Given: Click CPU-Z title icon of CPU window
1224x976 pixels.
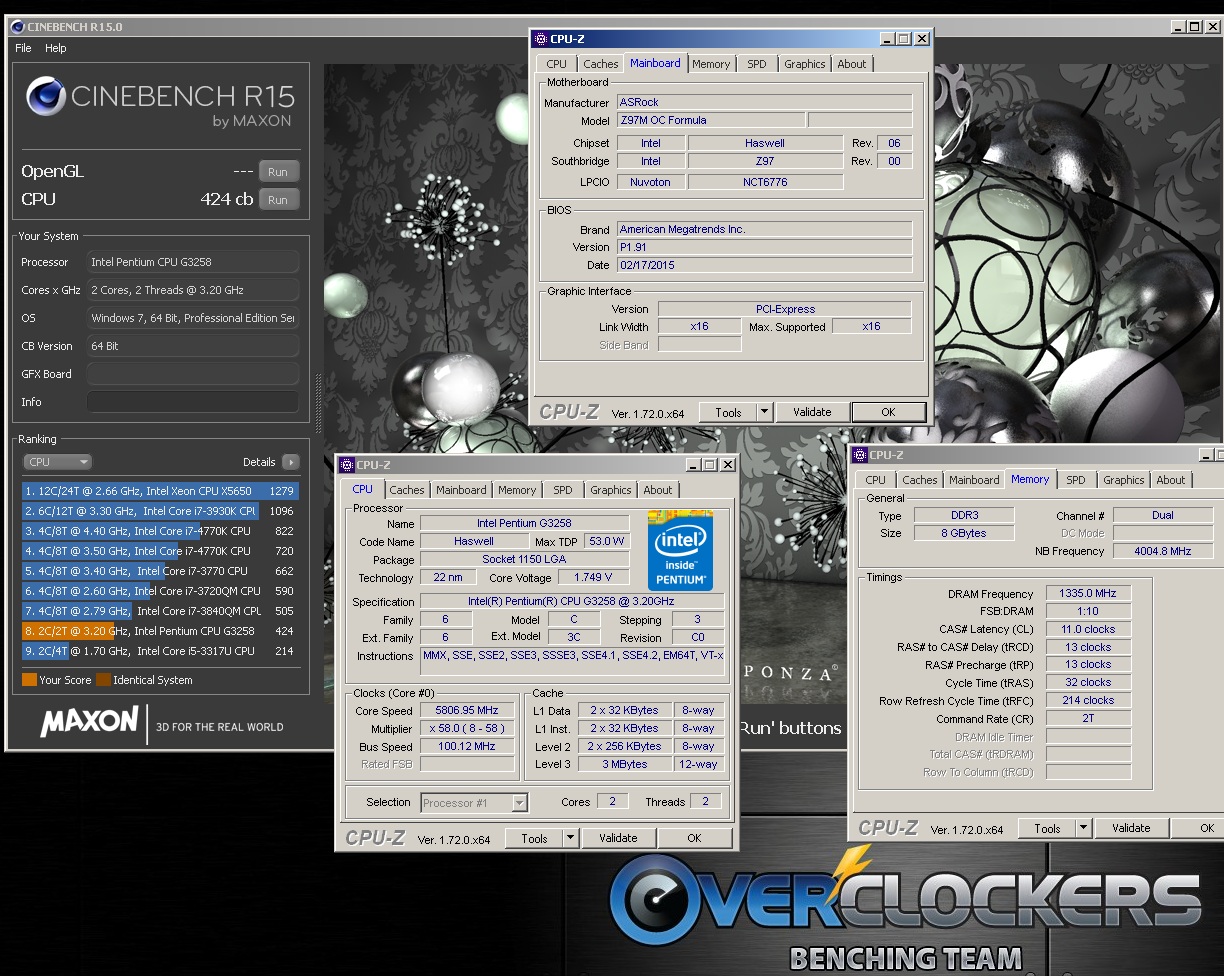Looking at the screenshot, I should [347, 465].
